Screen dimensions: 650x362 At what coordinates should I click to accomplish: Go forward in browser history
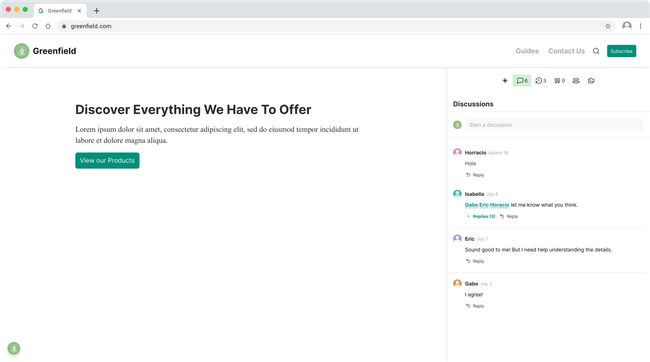(x=22, y=26)
